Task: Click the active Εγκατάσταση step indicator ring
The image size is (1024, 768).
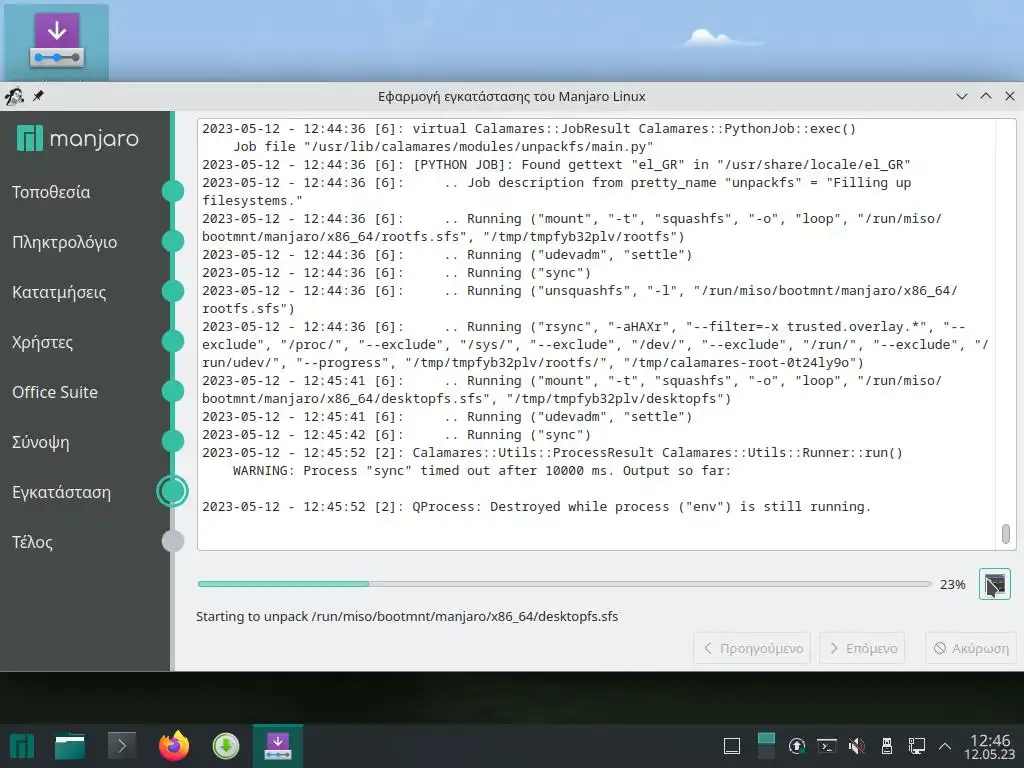Action: pyautogui.click(x=172, y=491)
